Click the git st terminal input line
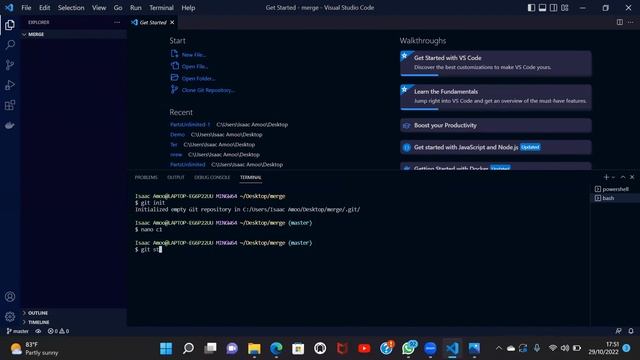This screenshot has width=640, height=360. click(x=148, y=249)
